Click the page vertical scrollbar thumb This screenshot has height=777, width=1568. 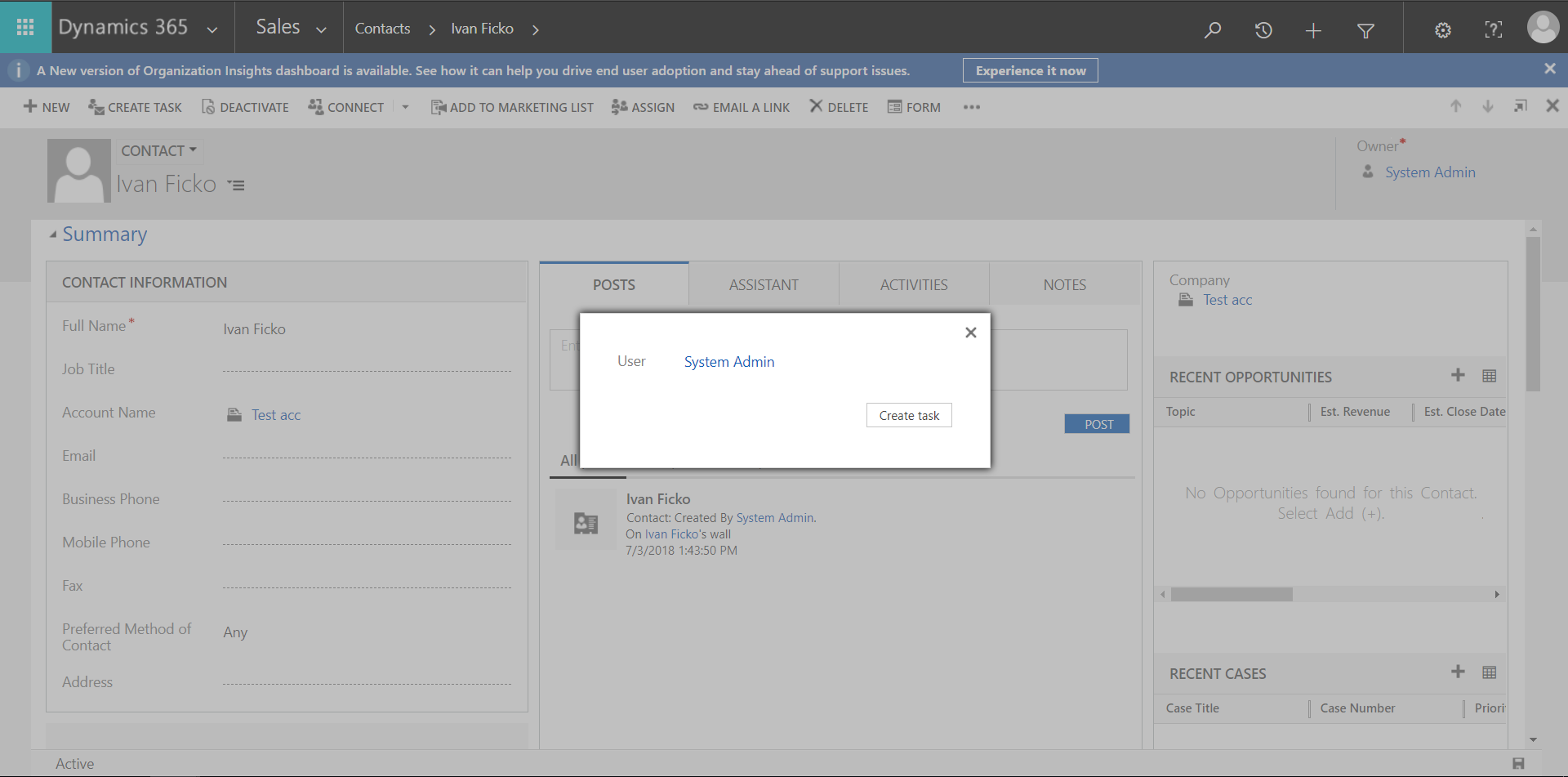click(1533, 315)
